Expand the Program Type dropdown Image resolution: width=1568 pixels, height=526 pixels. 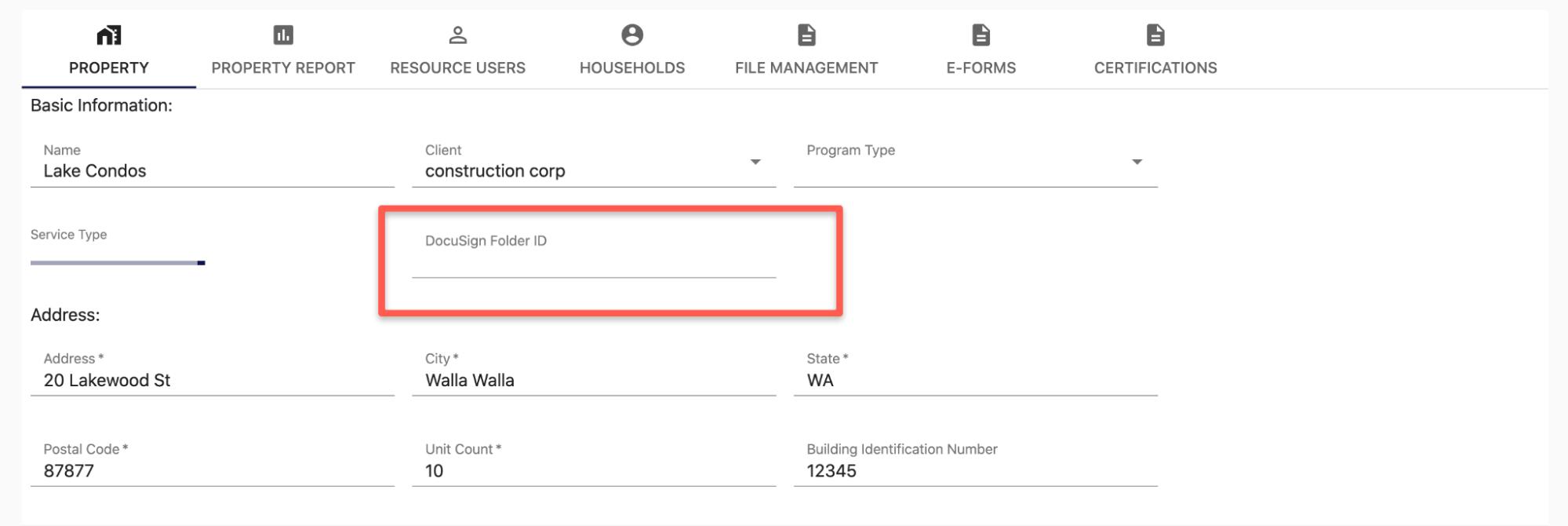(x=1137, y=163)
